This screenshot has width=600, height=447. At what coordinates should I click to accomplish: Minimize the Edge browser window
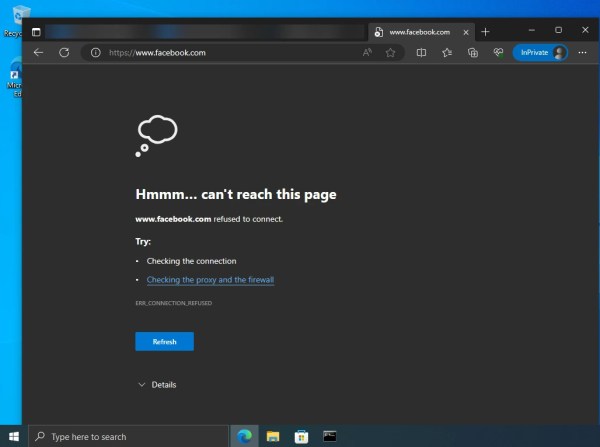532,30
